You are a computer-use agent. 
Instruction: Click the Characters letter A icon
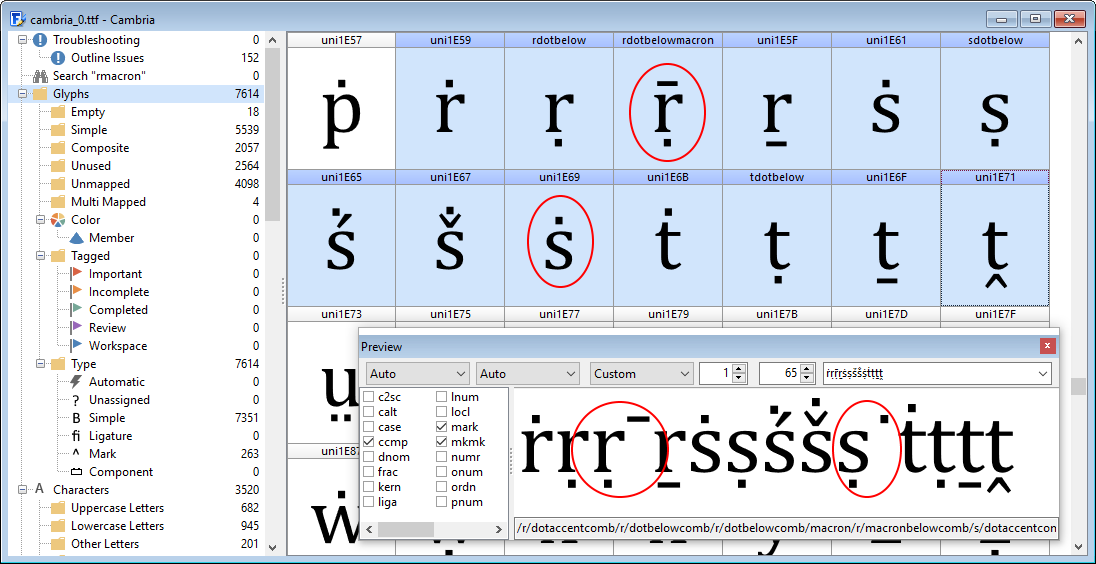click(x=40, y=490)
